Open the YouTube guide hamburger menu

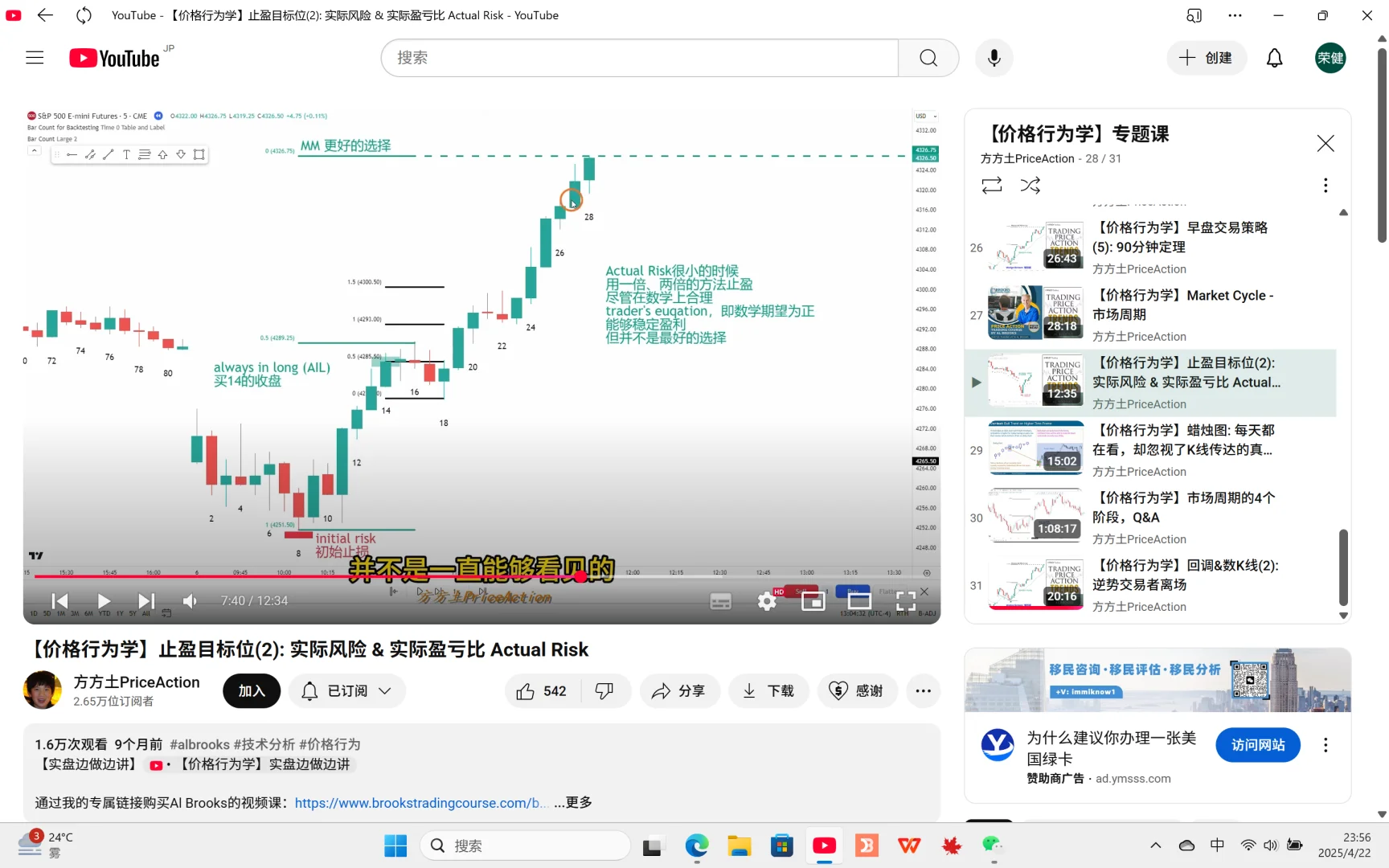coord(35,58)
